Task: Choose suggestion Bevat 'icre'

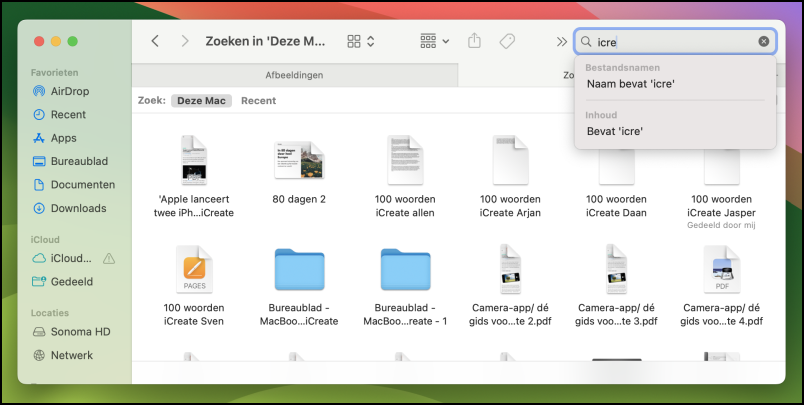Action: (615, 131)
